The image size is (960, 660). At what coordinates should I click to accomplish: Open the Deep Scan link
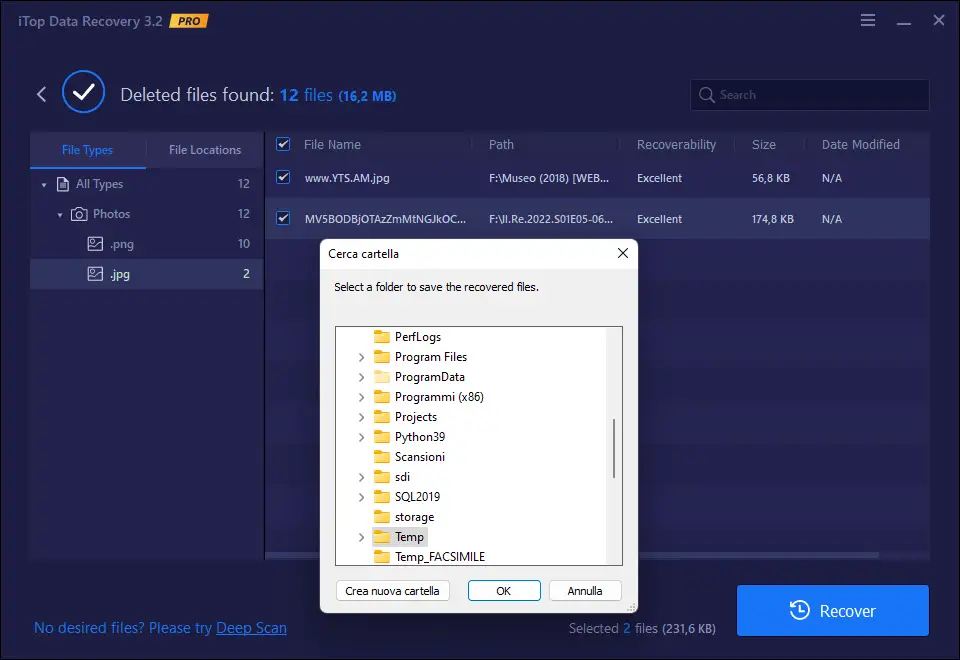[251, 628]
